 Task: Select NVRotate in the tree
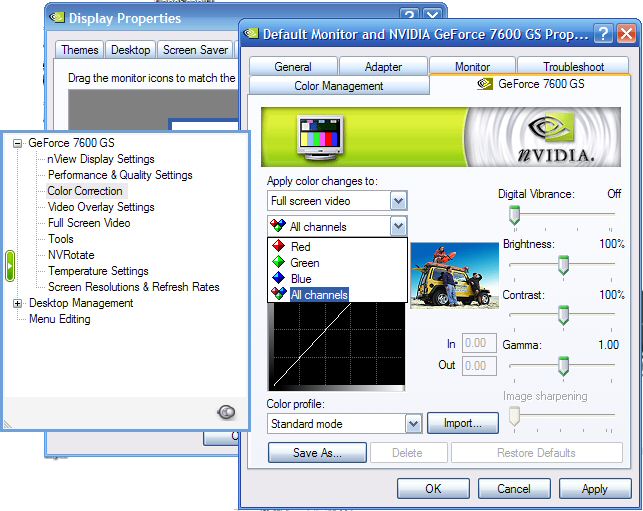pyautogui.click(x=71, y=255)
